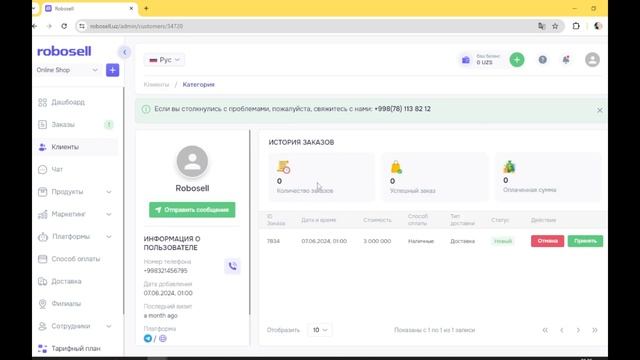Open the rows per page dropdown showing 10
Viewport: 640px width, 360px height.
point(320,330)
